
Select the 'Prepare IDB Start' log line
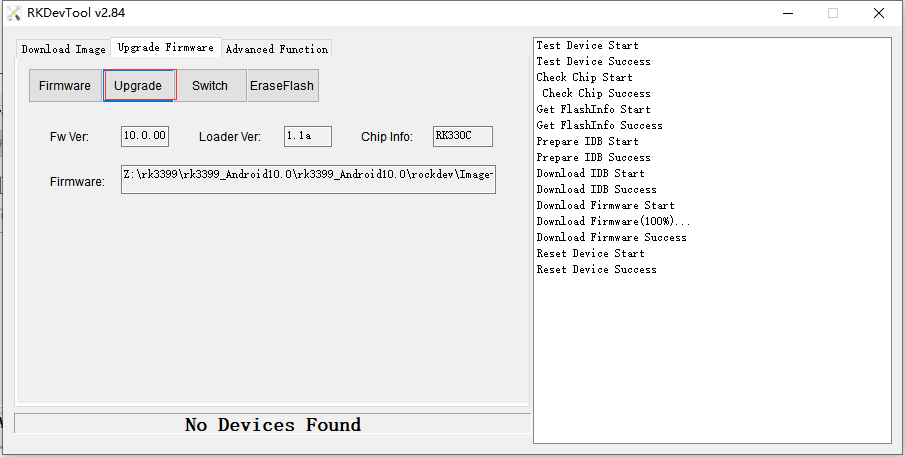point(587,141)
